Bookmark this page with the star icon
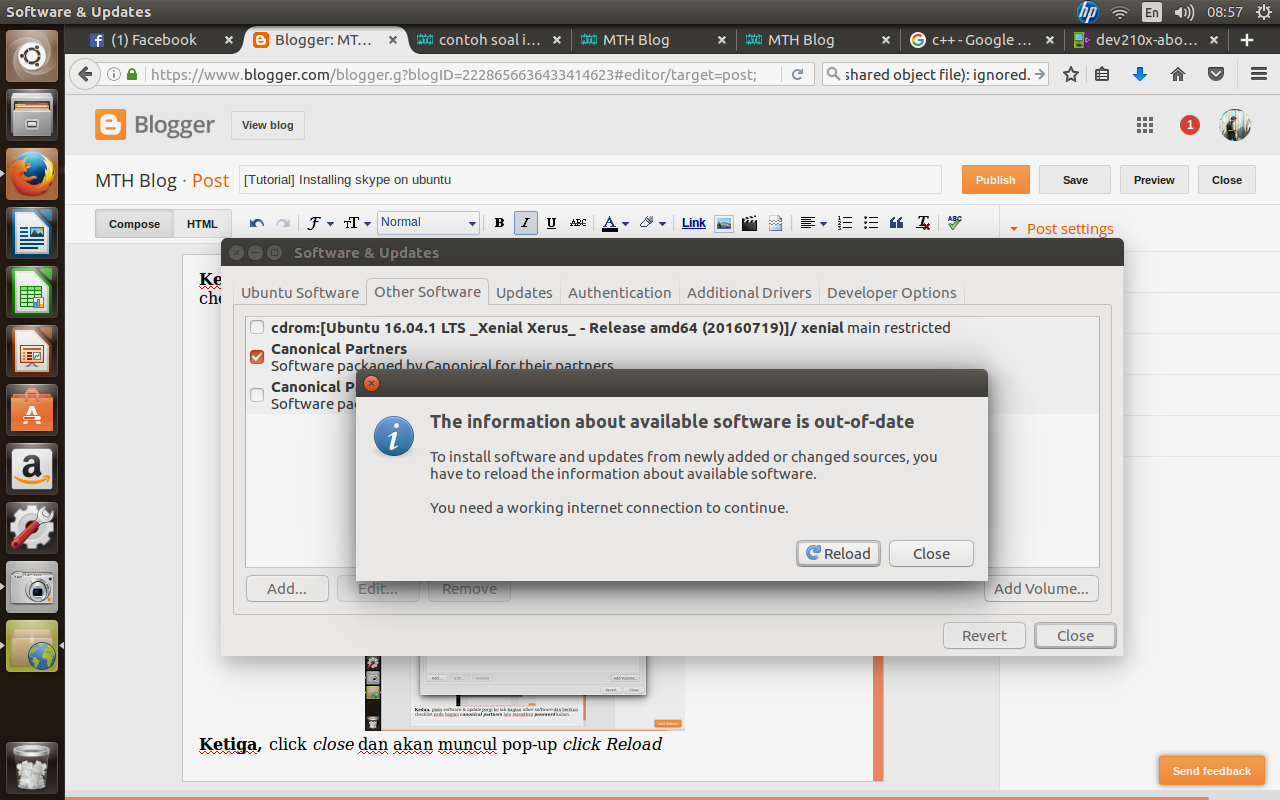 point(1071,74)
